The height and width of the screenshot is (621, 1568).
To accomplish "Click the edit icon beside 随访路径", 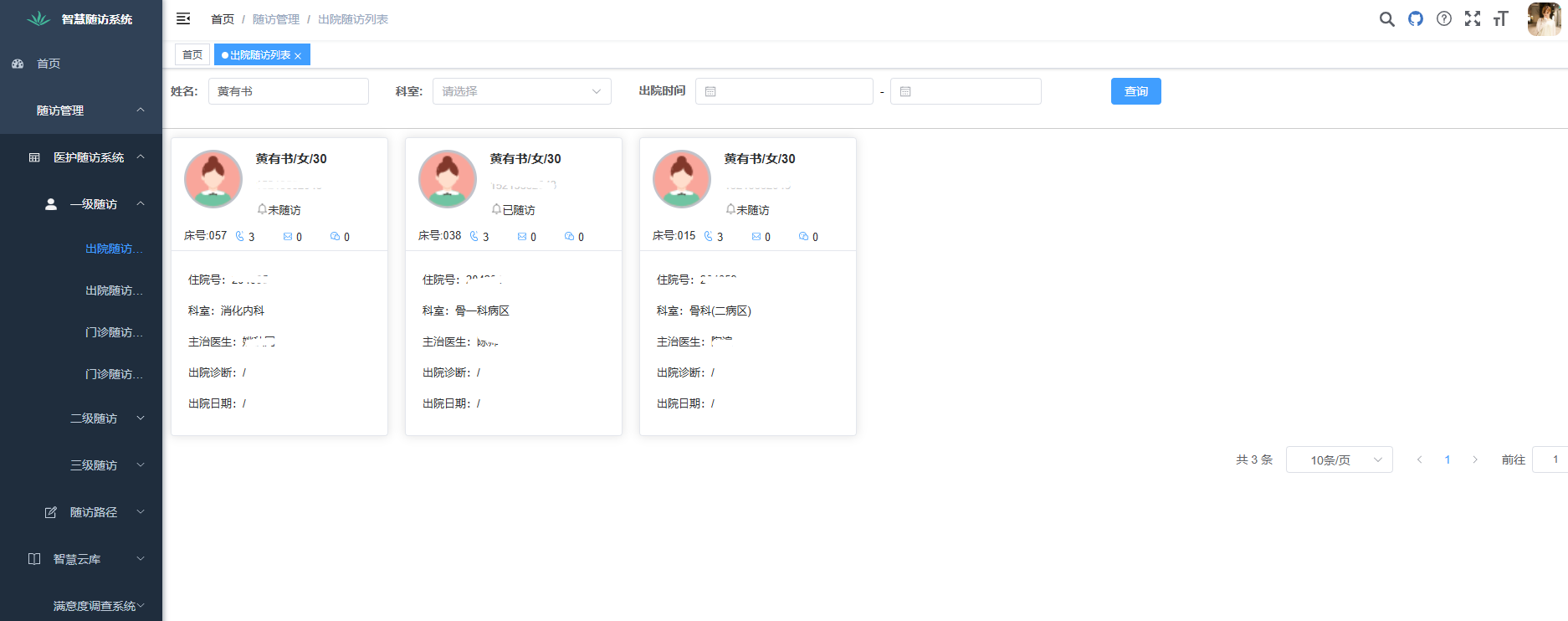I will click(51, 512).
